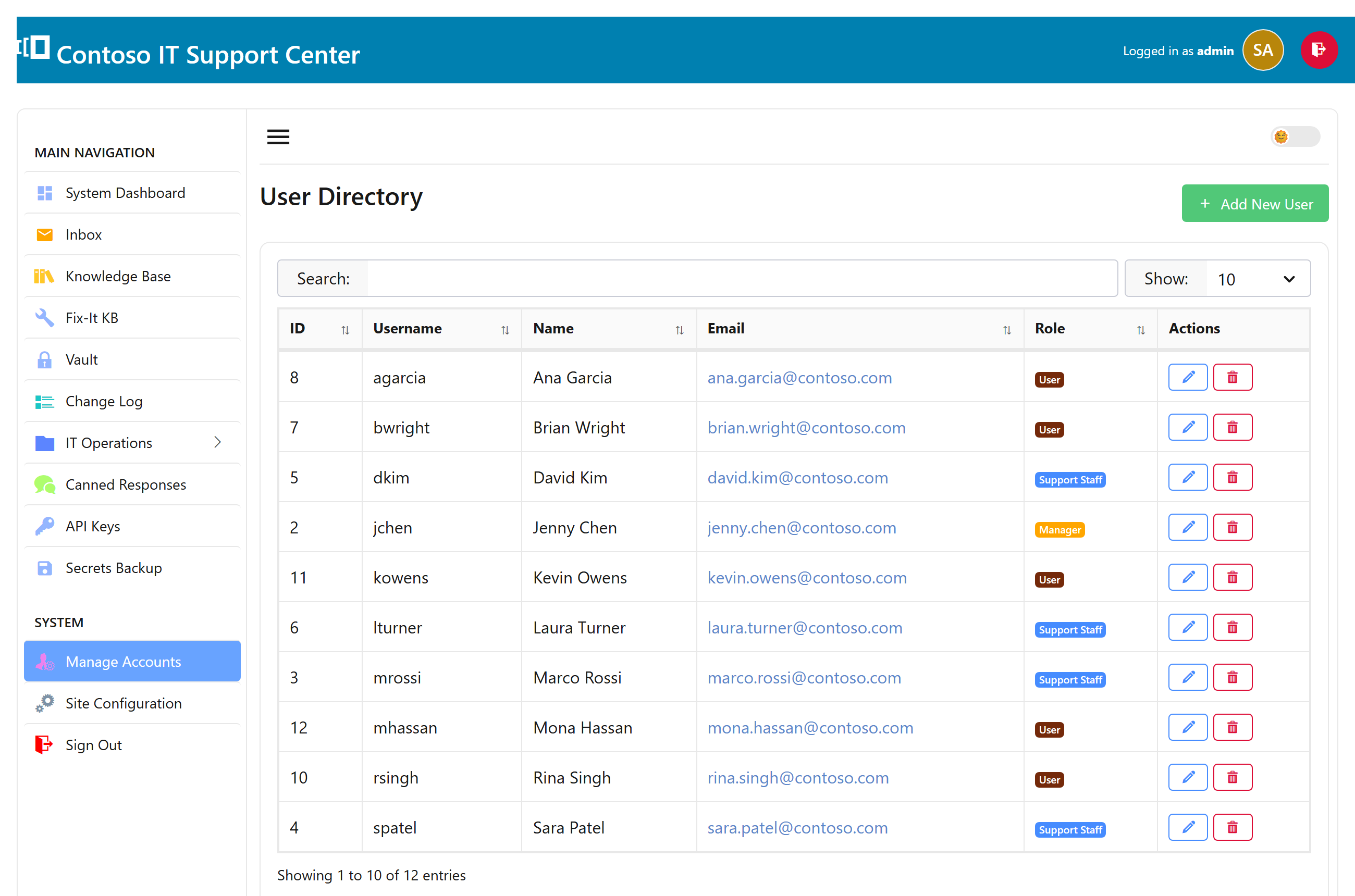
Task: Click kevin.owens@contoso.com email link
Action: [807, 578]
